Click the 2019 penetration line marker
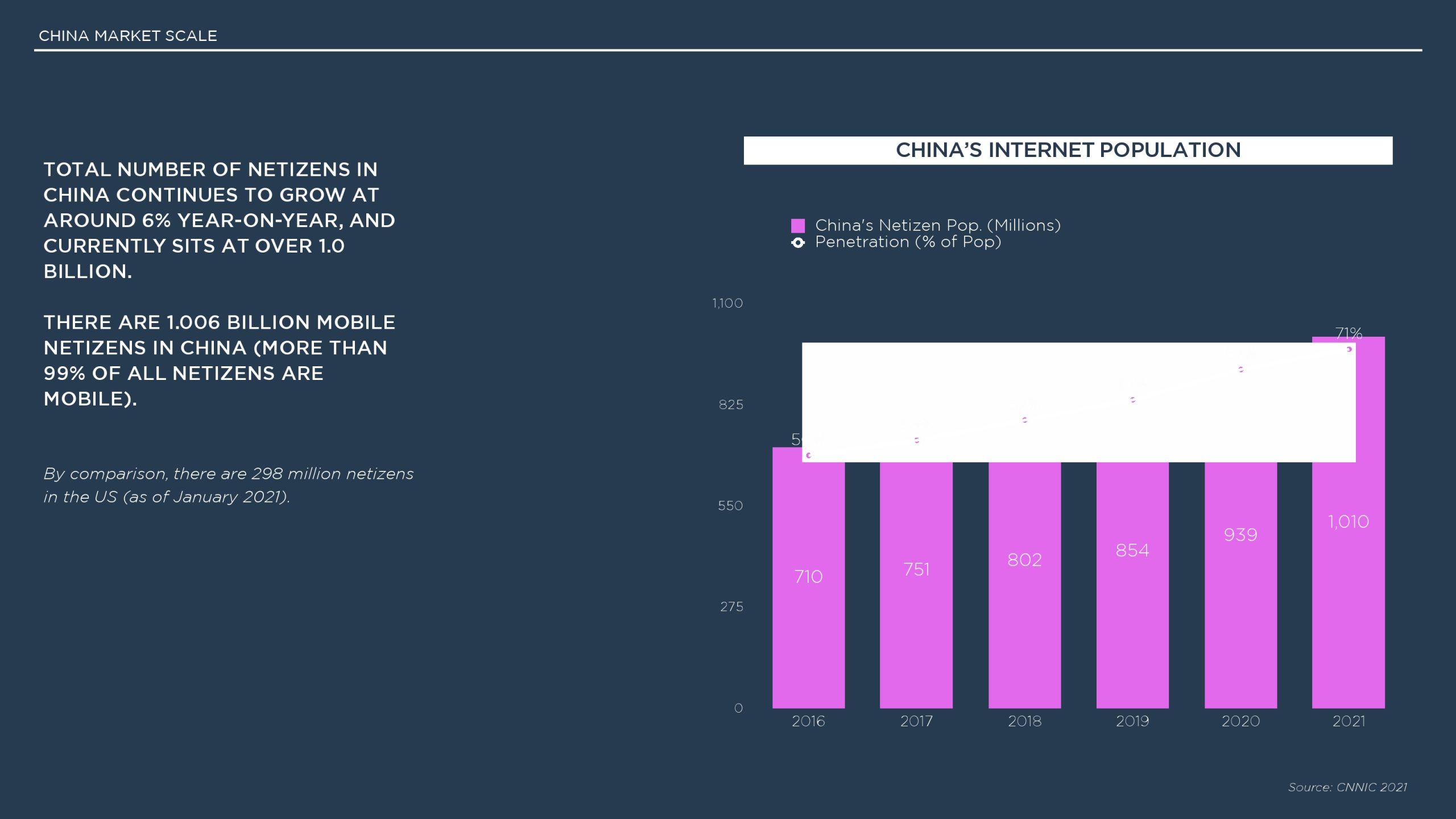The width and height of the screenshot is (1456, 819). [1133, 400]
